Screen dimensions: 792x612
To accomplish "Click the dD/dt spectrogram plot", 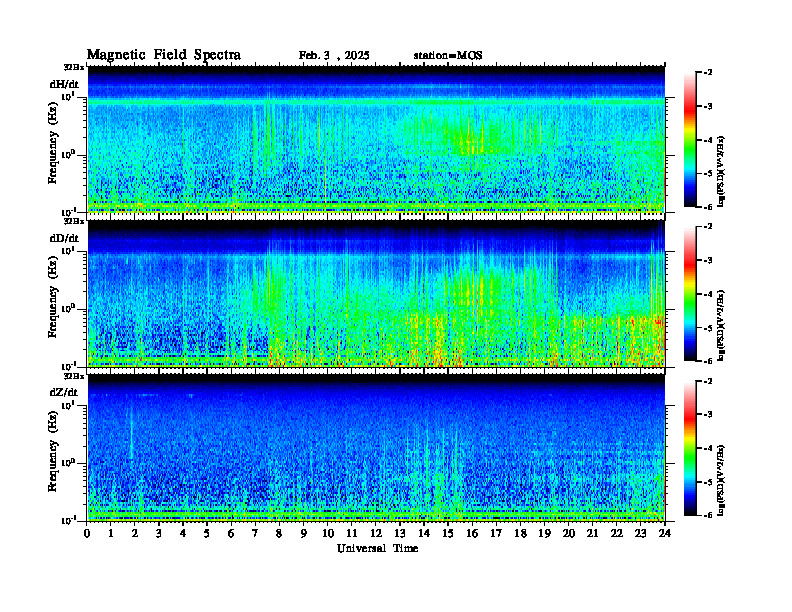I will 376,293.
